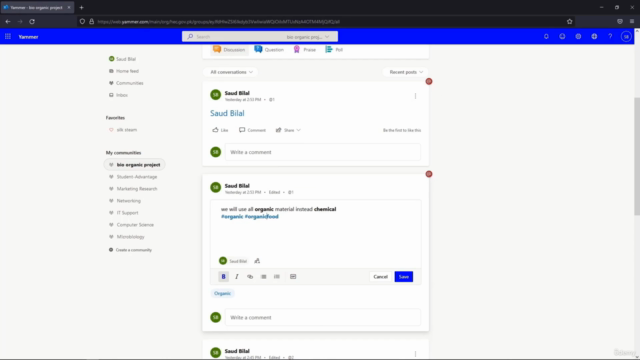Open the bio organic project community
640x360 pixels.
tap(135, 164)
